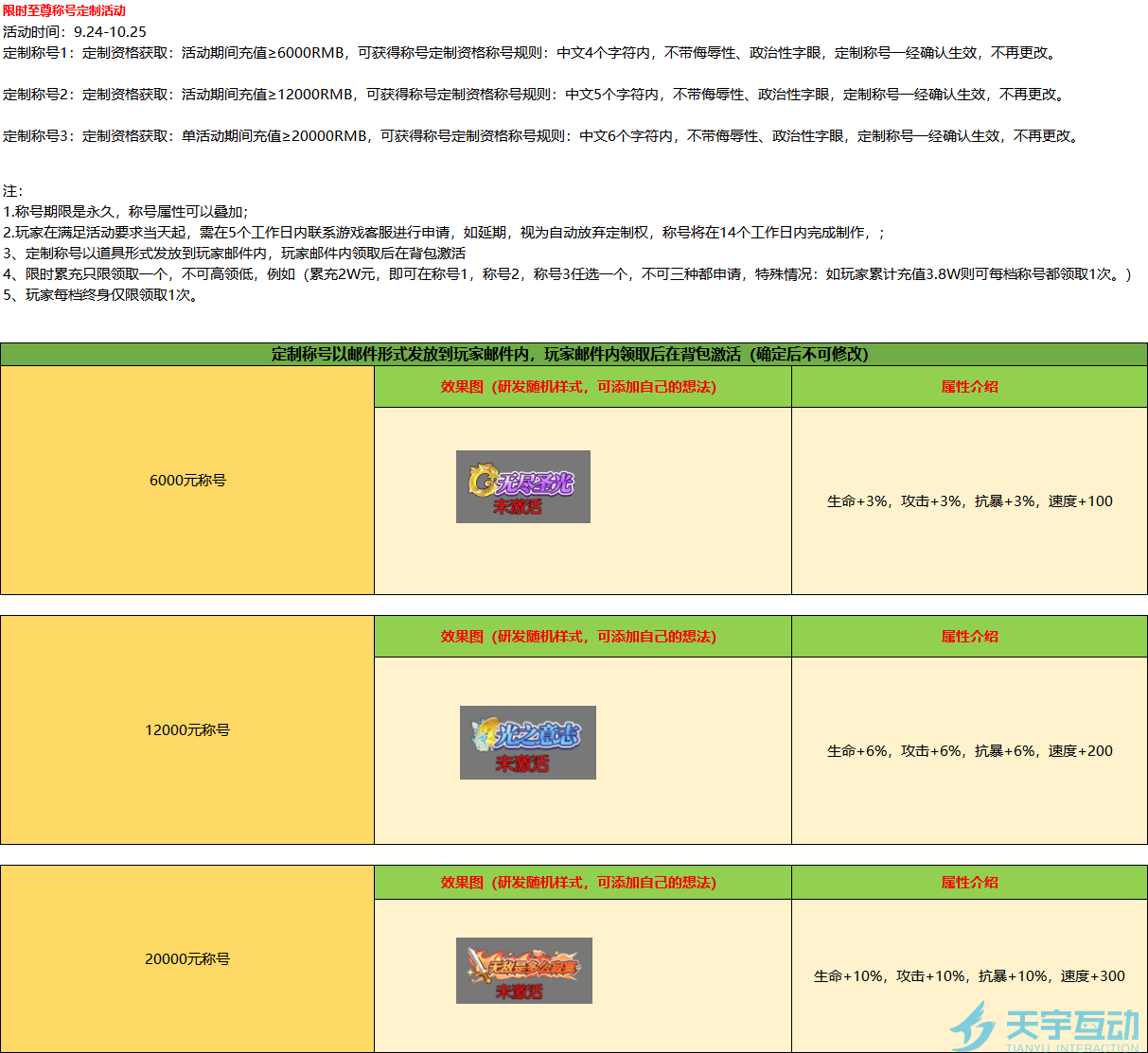Select the 20000元称号 cell

[x=187, y=959]
